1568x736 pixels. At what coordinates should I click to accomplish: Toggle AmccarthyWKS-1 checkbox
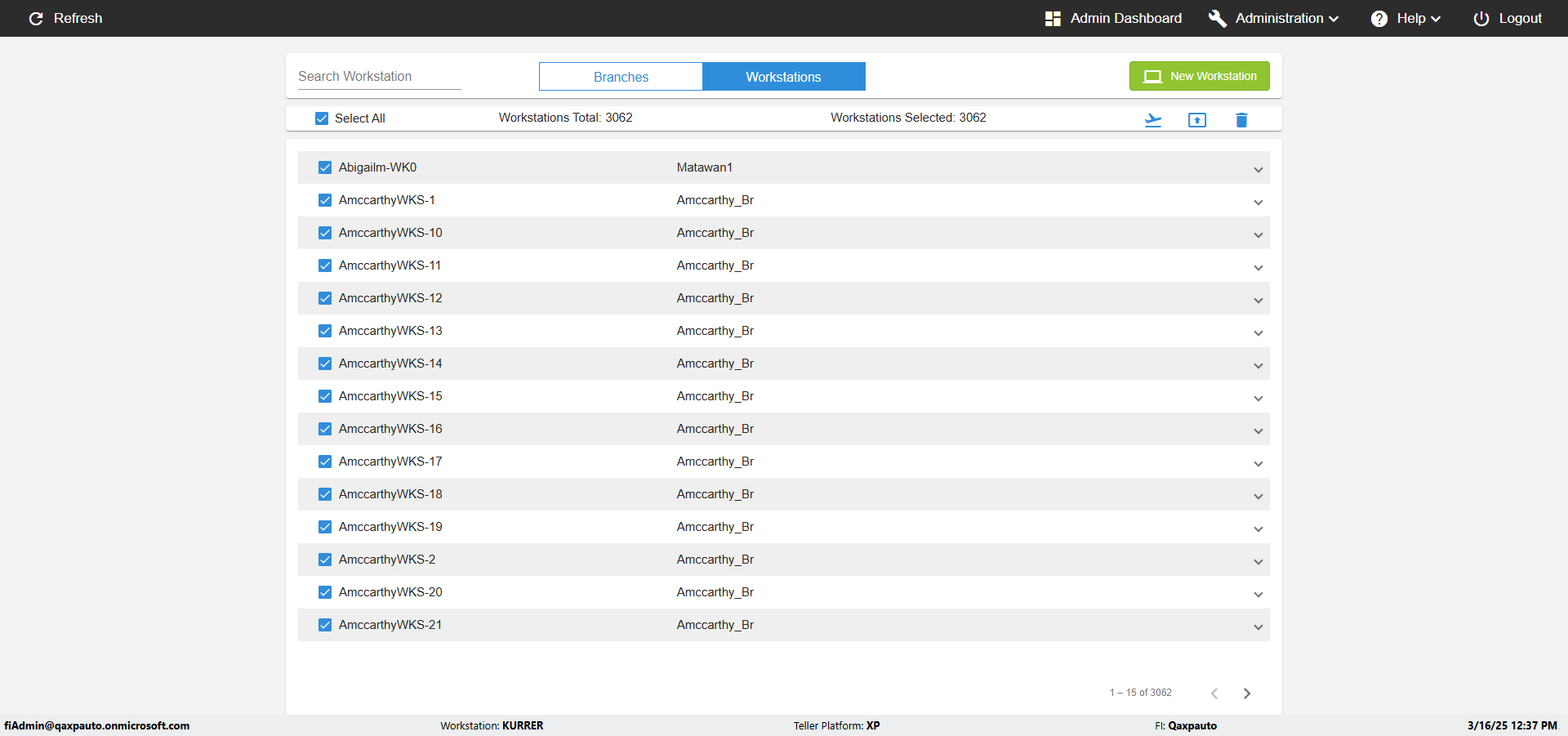coord(325,200)
